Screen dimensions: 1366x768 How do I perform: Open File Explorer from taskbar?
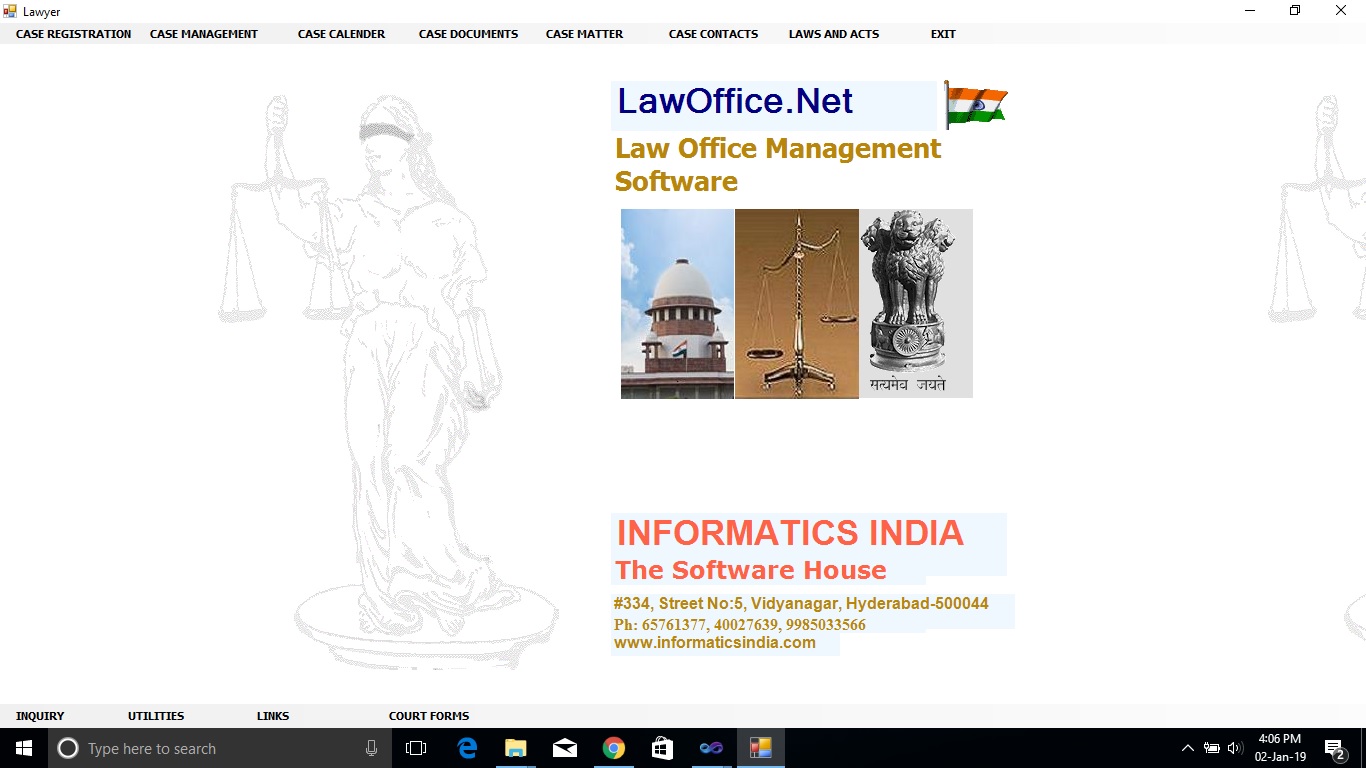coord(516,748)
